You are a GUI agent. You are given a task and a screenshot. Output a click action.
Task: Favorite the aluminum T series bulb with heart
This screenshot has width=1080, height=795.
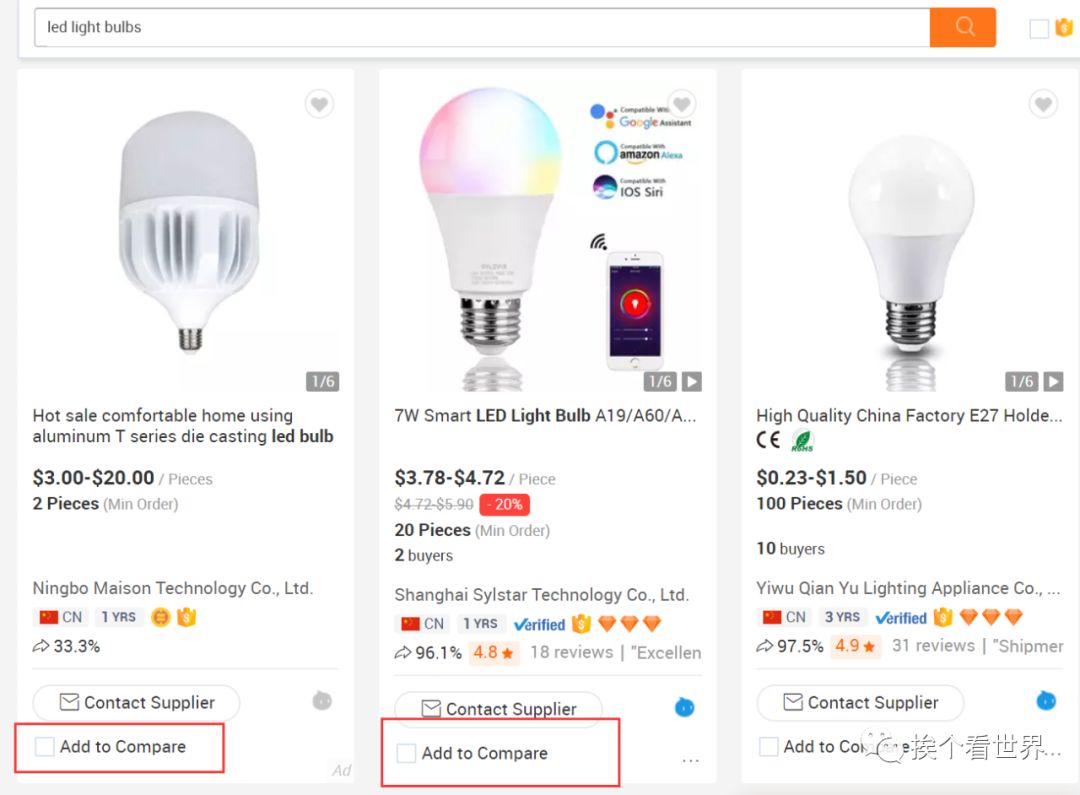tap(319, 104)
